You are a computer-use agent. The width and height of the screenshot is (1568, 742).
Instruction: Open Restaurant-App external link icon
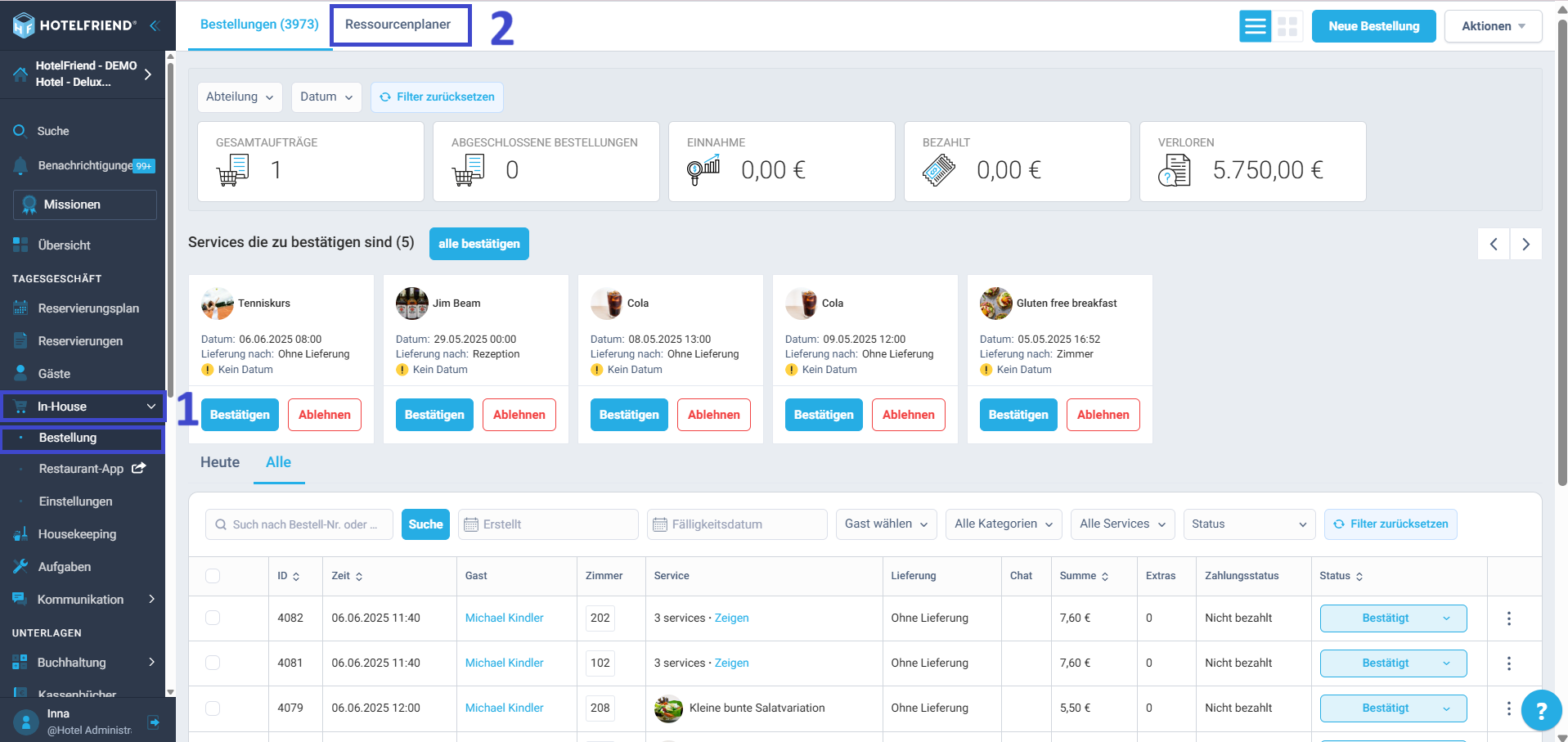pos(139,468)
